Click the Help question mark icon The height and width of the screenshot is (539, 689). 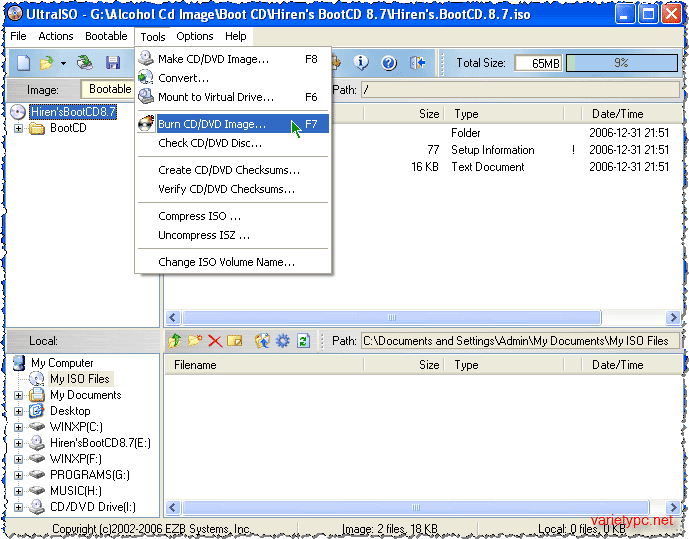[x=389, y=63]
